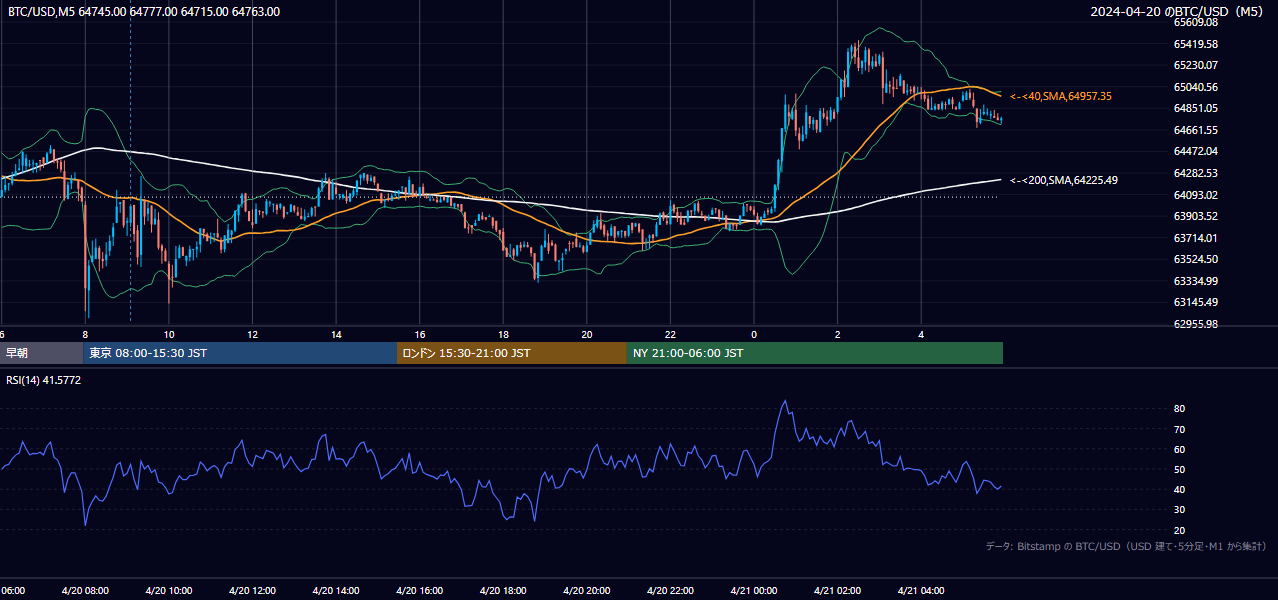Click bottom axis label 4/20 12:00
1278x600 pixels.
(x=252, y=591)
